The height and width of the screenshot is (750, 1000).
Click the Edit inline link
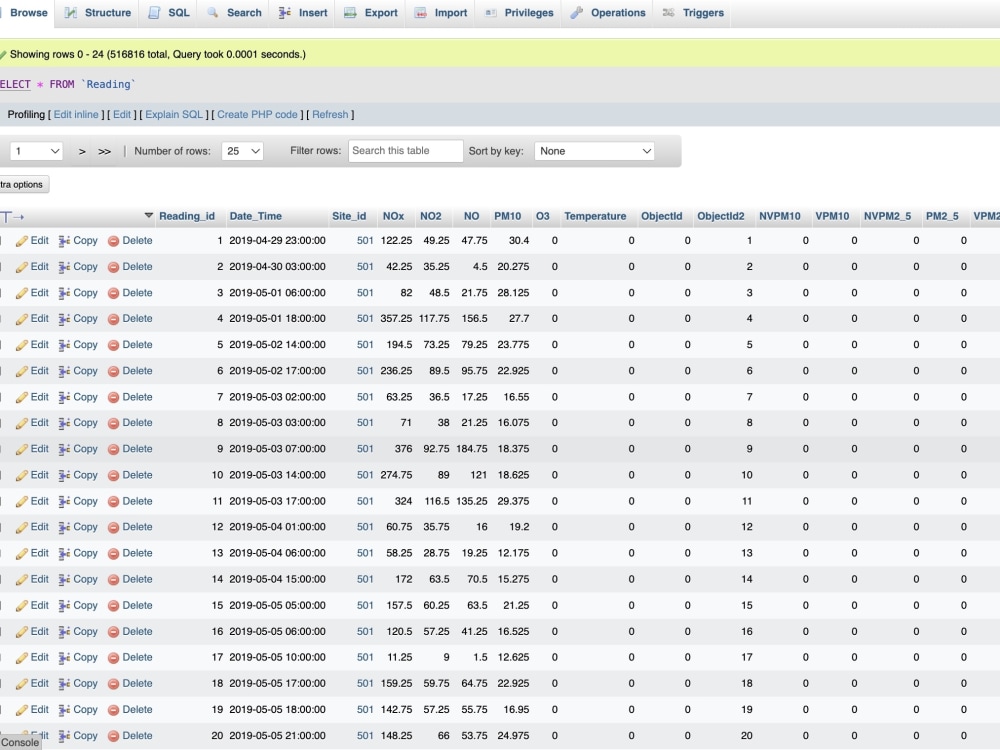[x=76, y=115]
